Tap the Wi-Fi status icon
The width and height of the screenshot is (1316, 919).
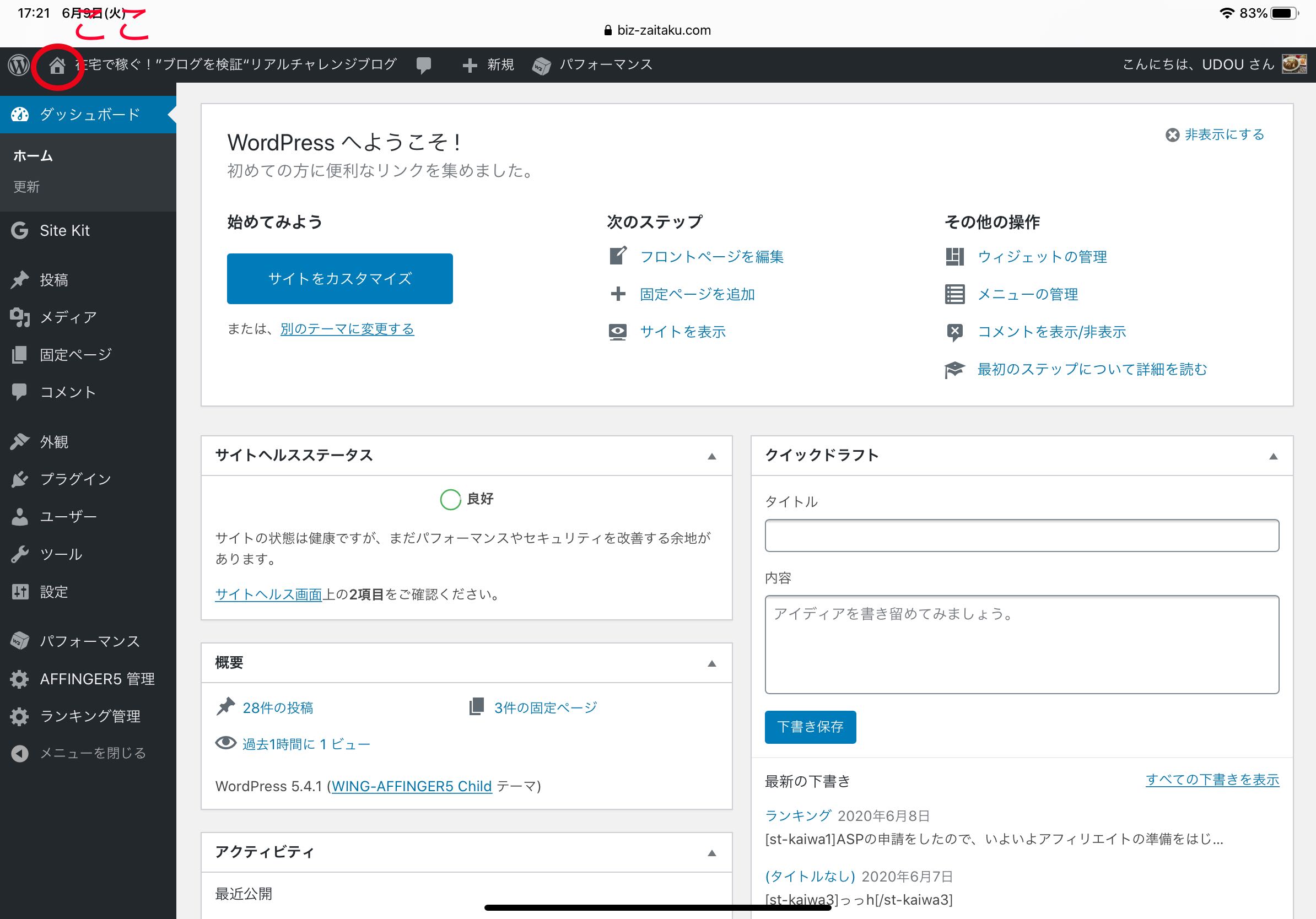pos(1227,13)
